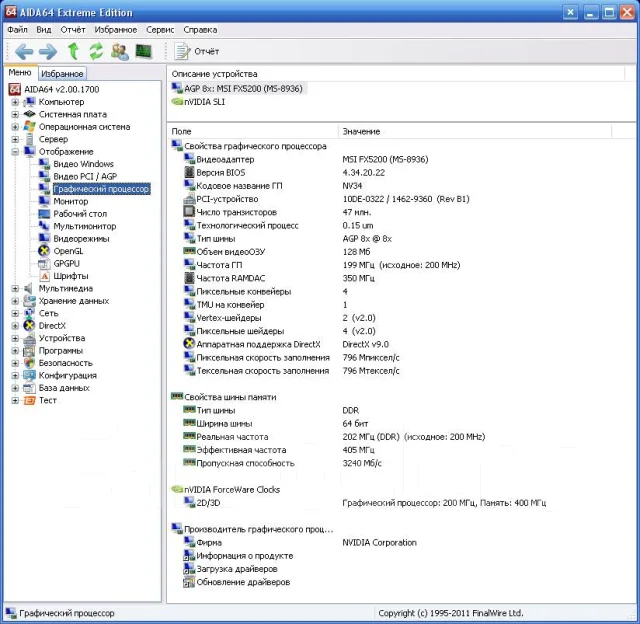Select the Рабочий стол tree item

tap(80, 214)
